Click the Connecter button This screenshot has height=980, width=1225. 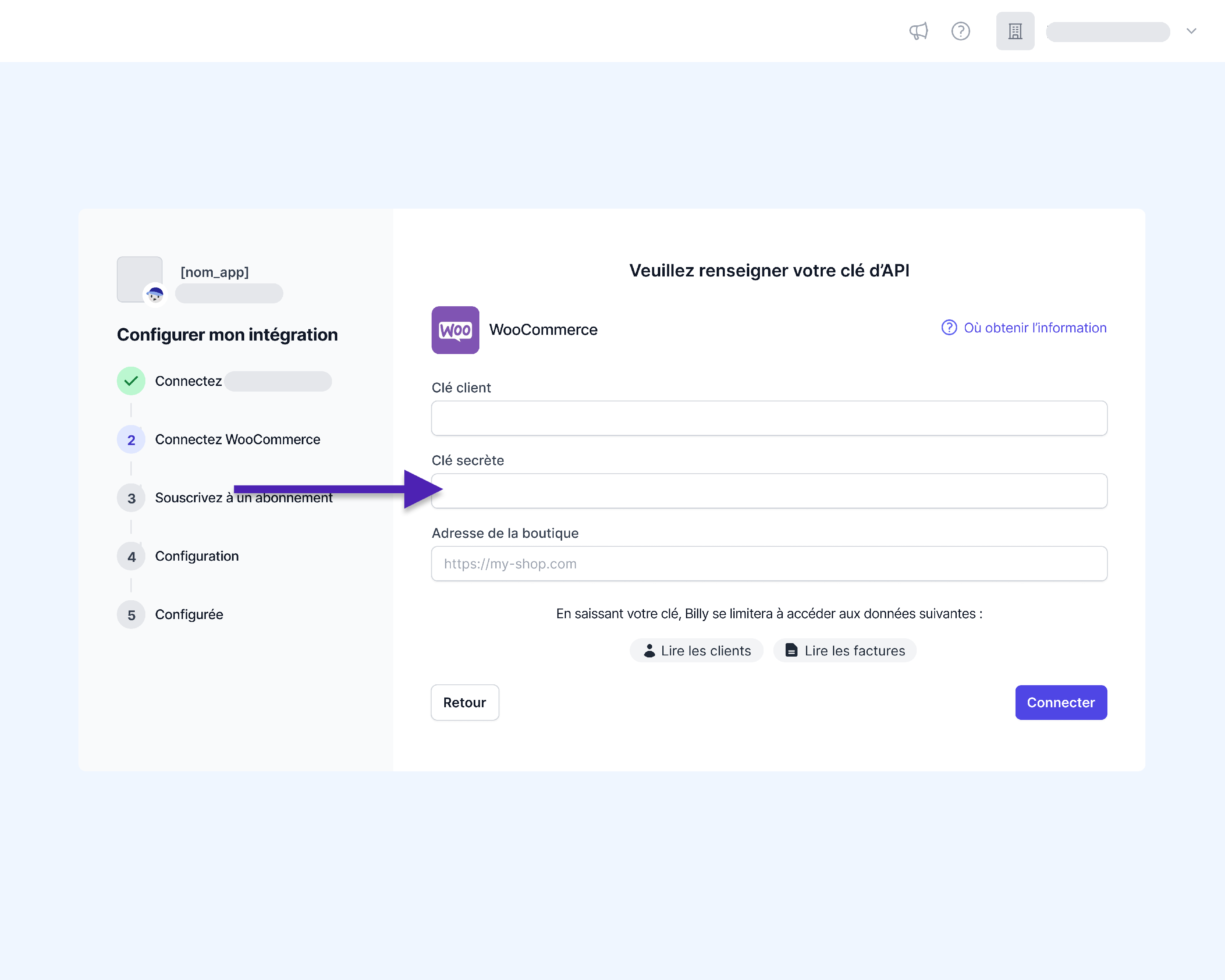pyautogui.click(x=1061, y=703)
